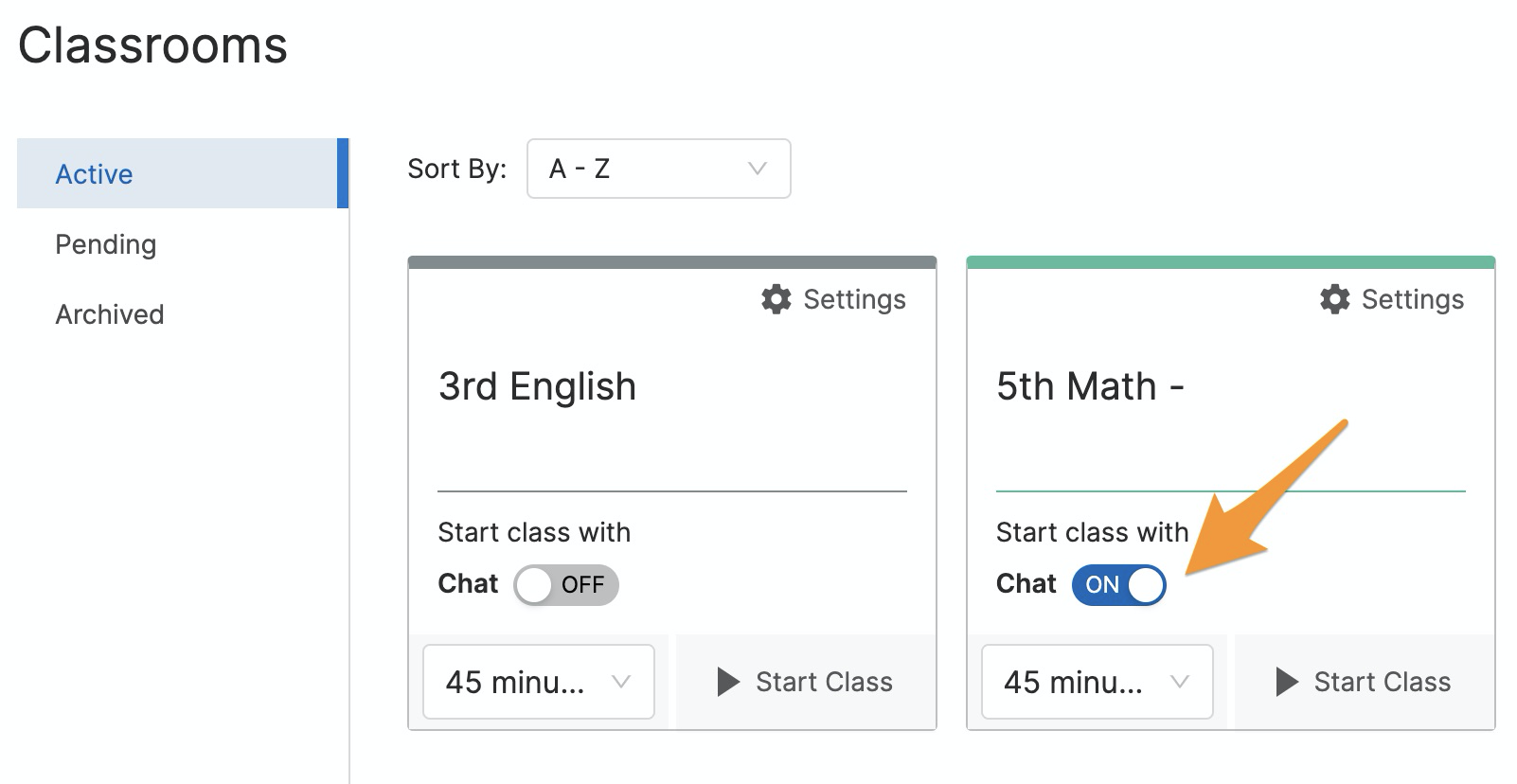Click the 5th Math classroom title

click(1091, 385)
